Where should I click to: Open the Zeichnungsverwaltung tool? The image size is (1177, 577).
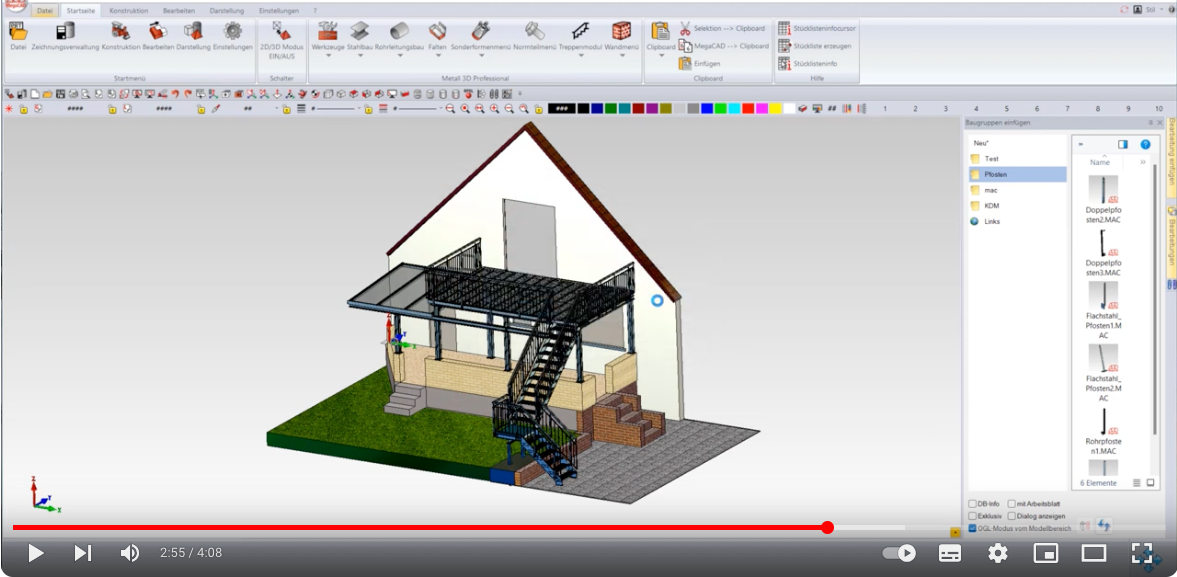[65, 31]
